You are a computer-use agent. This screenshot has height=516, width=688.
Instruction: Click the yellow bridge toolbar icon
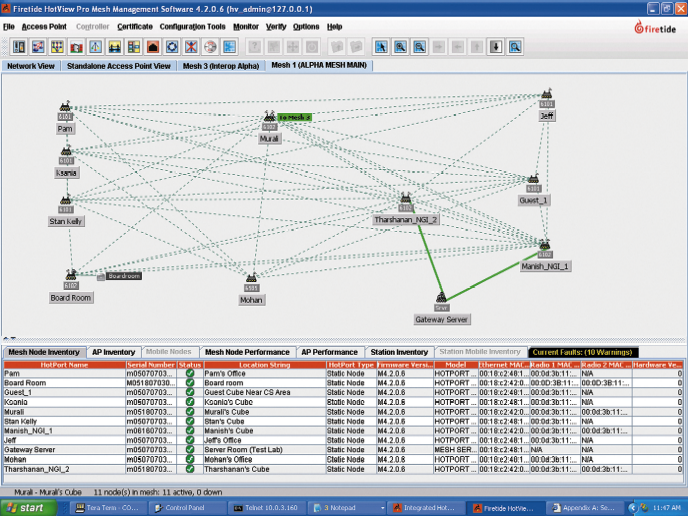[x=115, y=47]
